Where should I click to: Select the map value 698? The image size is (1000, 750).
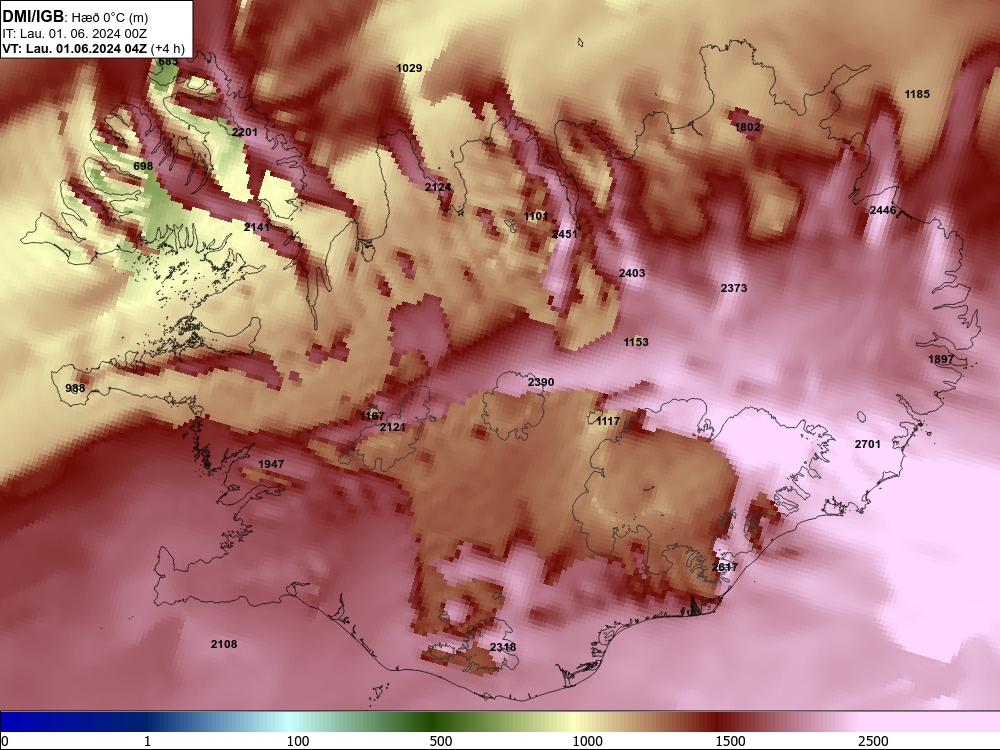point(143,166)
